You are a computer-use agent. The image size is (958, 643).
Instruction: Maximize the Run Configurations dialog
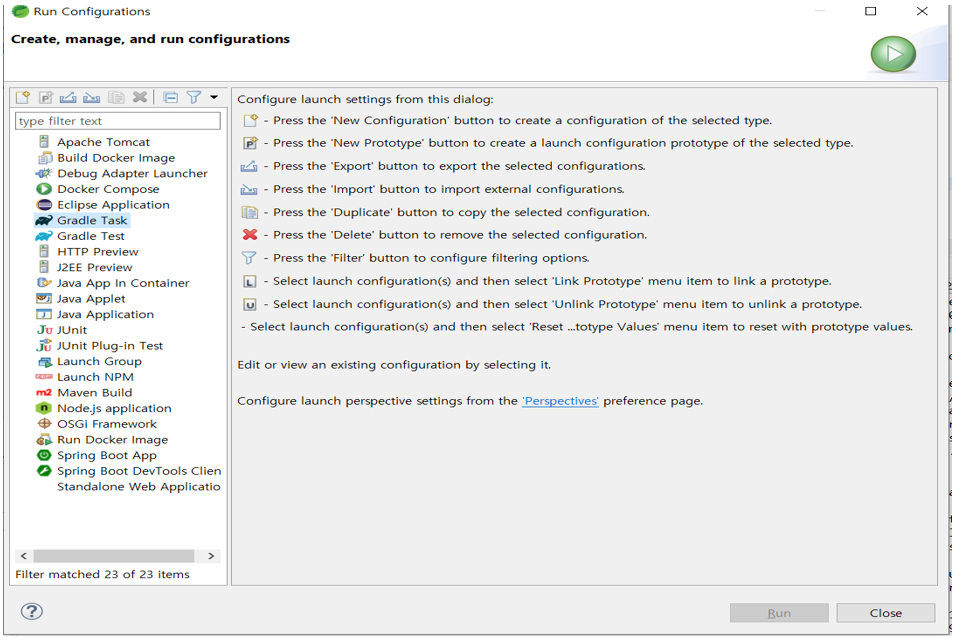point(871,11)
